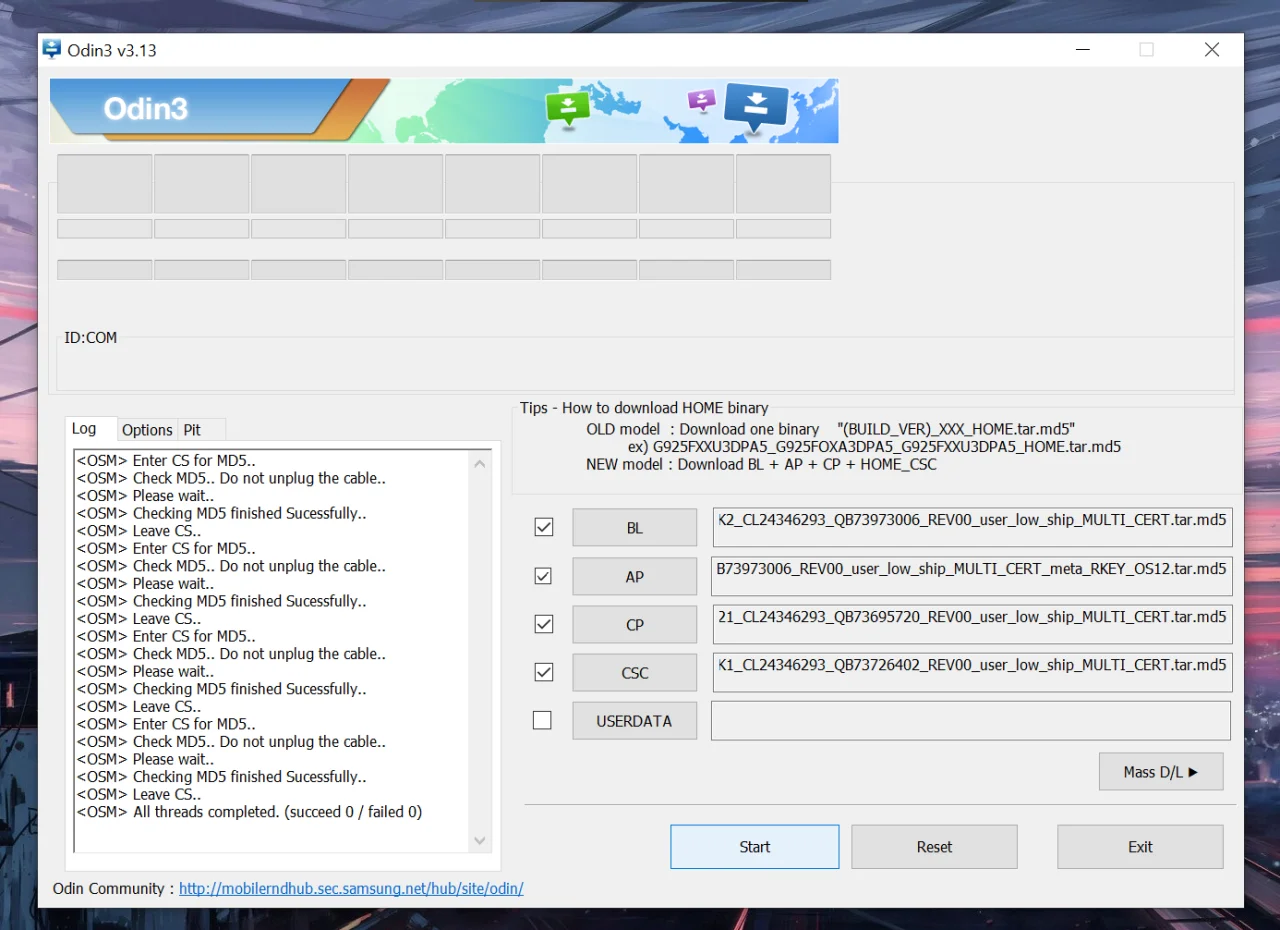Click the Odin3 title bar app icon
The width and height of the screenshot is (1280, 930).
(52, 49)
